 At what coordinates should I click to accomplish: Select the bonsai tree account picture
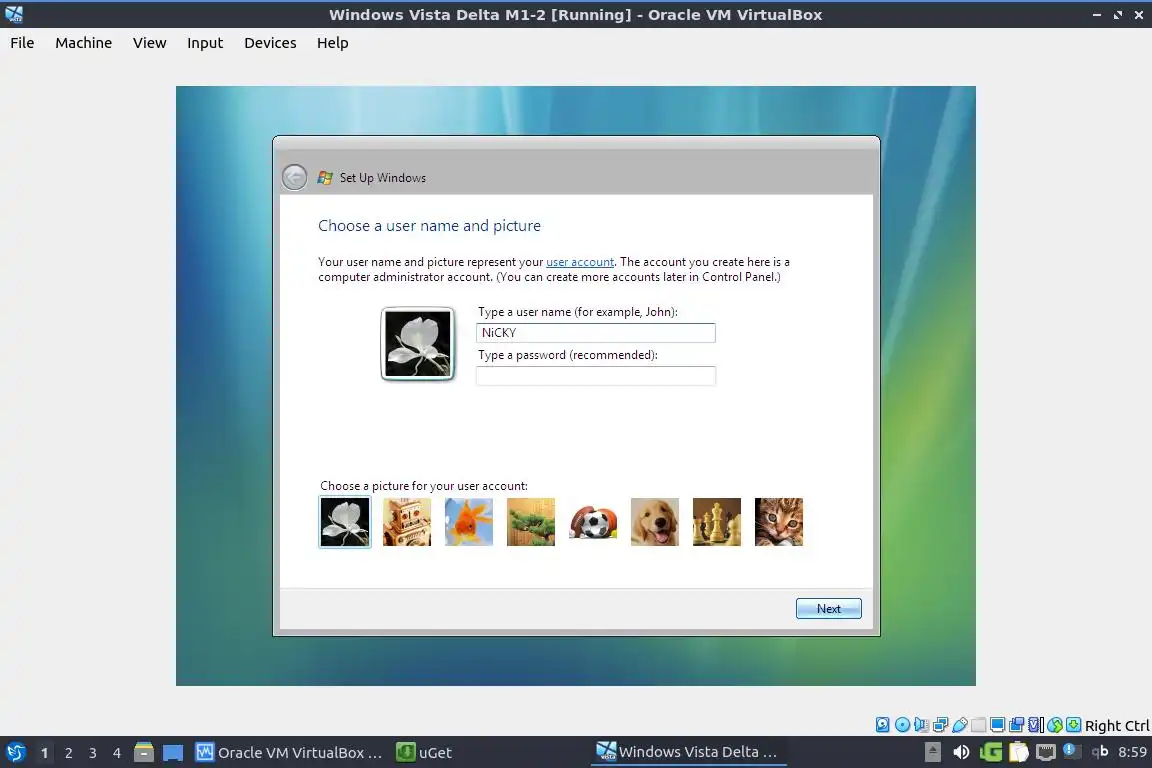coord(530,522)
